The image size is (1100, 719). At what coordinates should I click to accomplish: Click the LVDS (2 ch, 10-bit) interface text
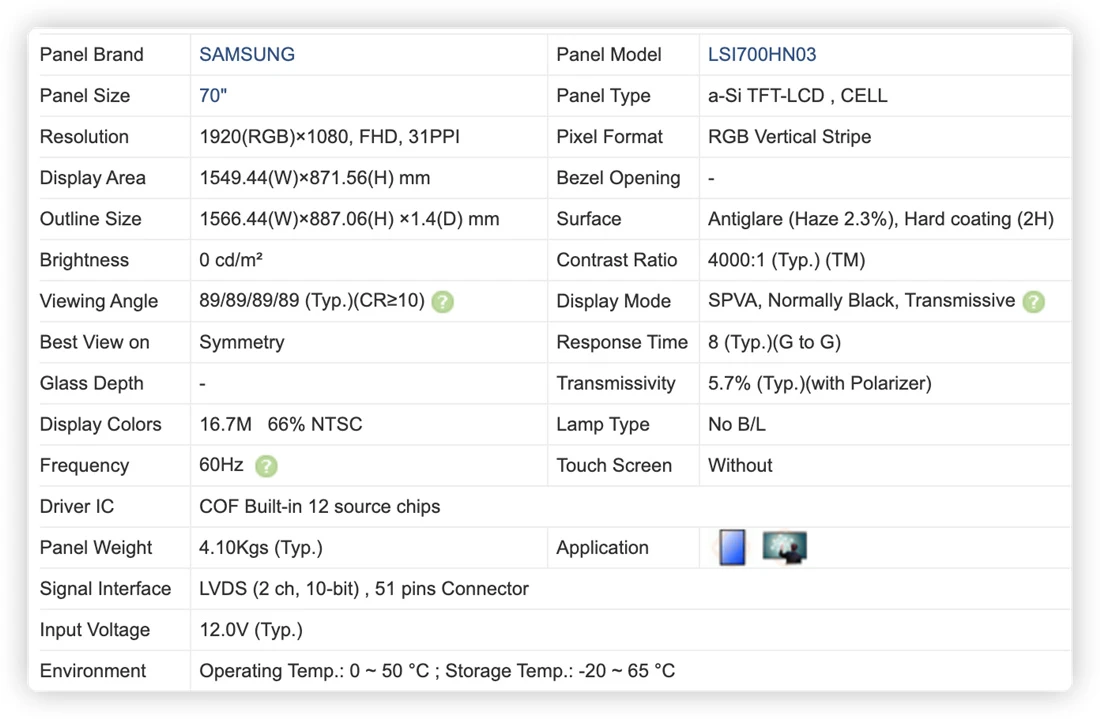[x=364, y=589]
